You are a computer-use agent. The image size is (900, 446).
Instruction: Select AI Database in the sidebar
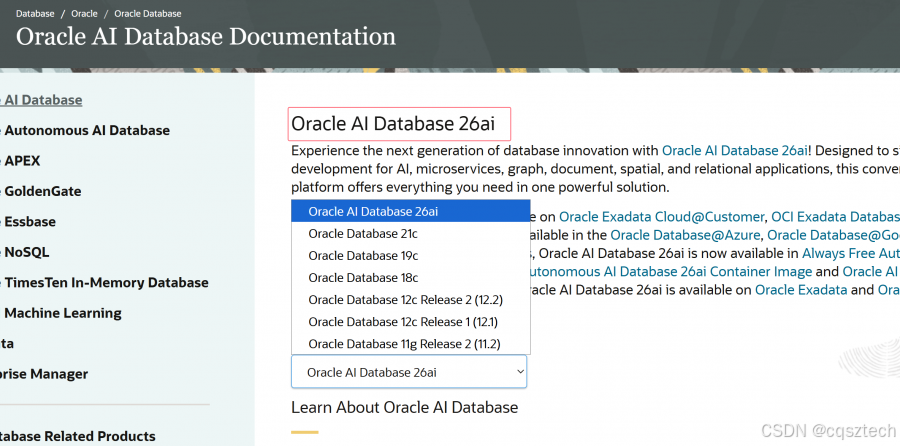[41, 100]
